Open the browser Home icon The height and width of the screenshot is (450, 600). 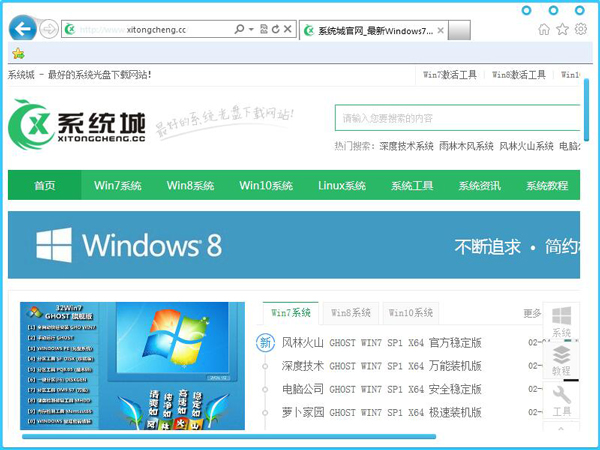pyautogui.click(x=544, y=29)
